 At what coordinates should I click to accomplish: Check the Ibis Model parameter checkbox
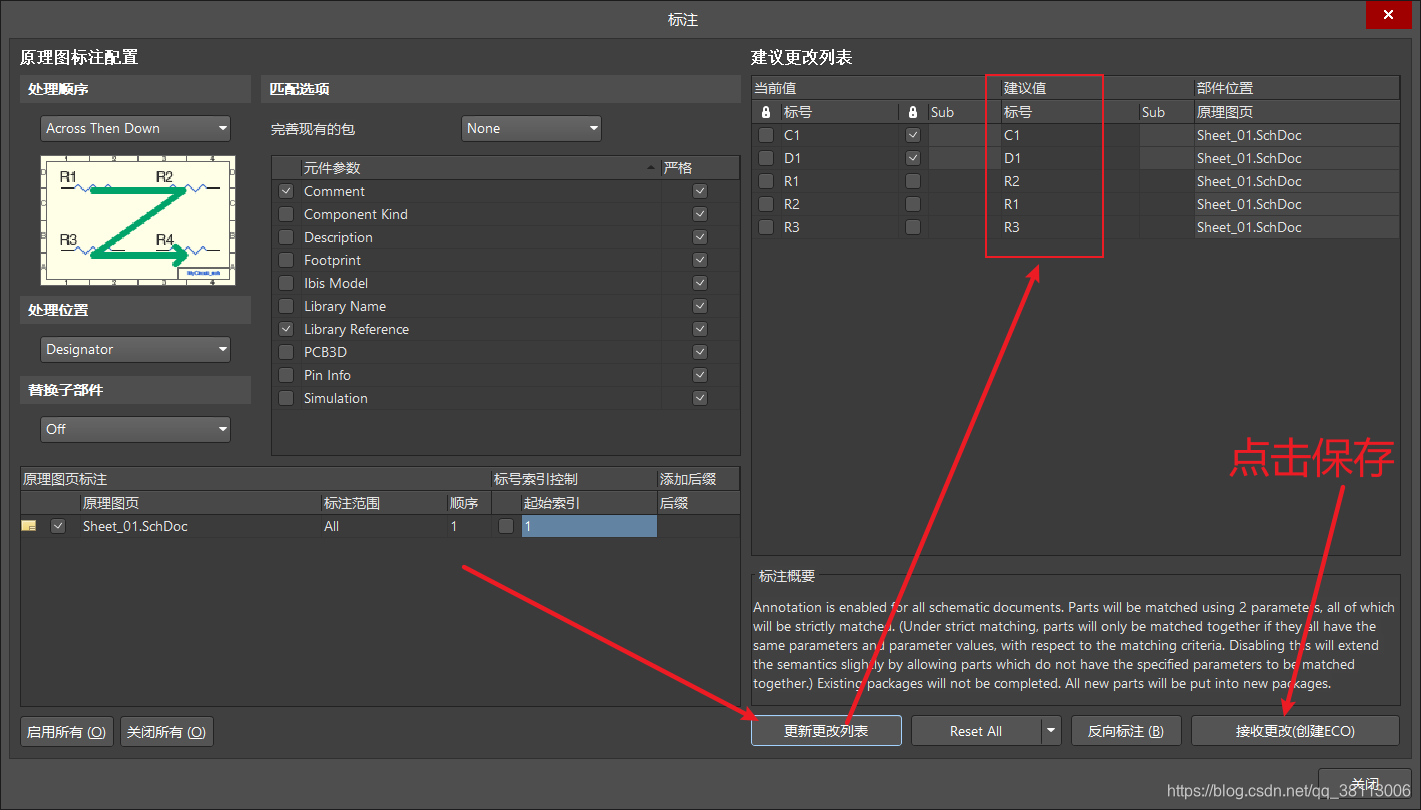point(287,283)
